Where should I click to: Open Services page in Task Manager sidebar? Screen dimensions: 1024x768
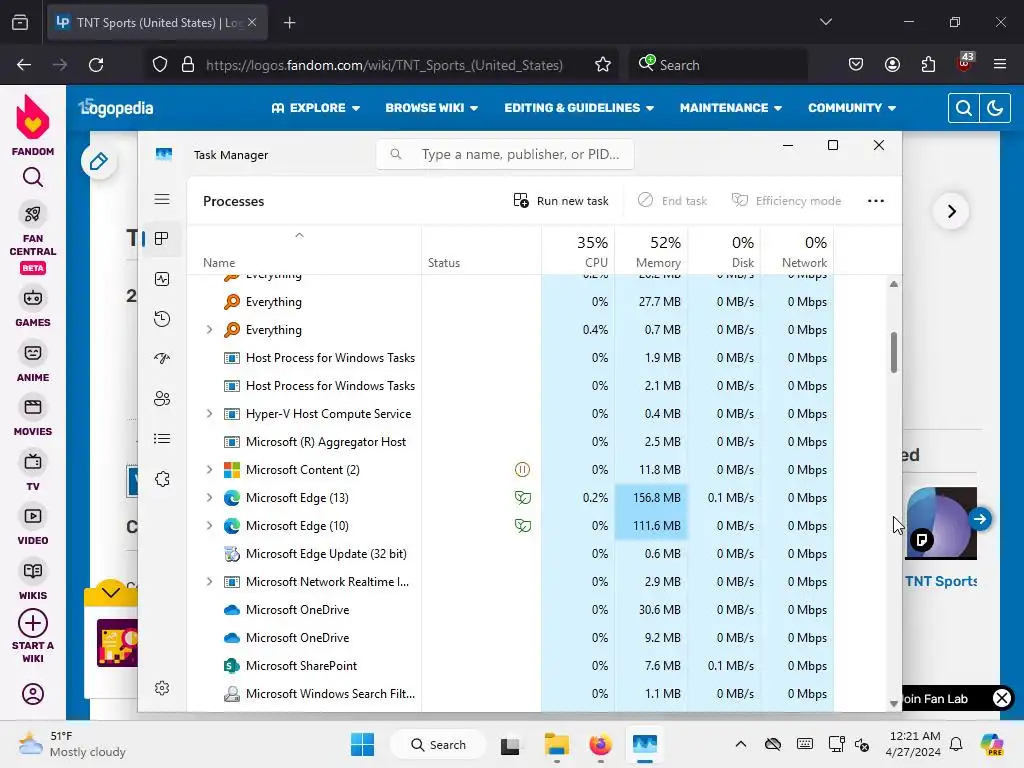(162, 479)
